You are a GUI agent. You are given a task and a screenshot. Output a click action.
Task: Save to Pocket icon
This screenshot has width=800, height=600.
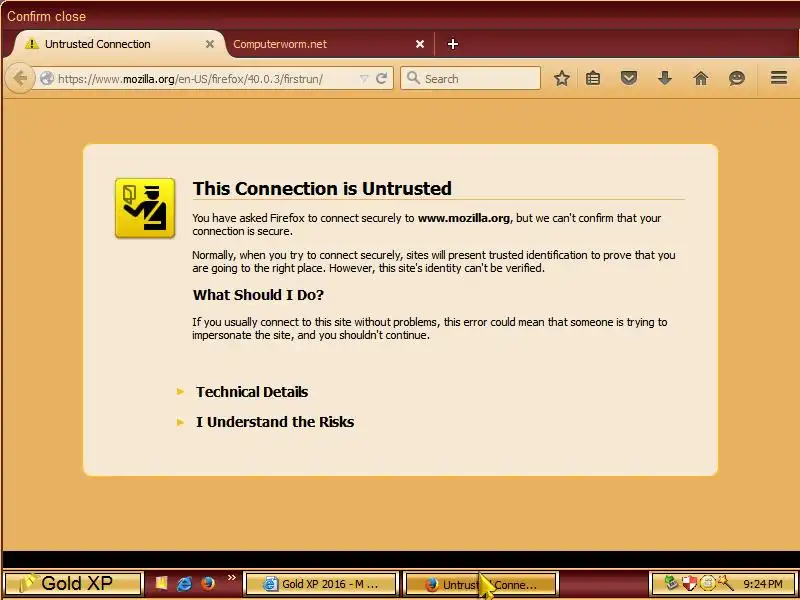coord(629,79)
